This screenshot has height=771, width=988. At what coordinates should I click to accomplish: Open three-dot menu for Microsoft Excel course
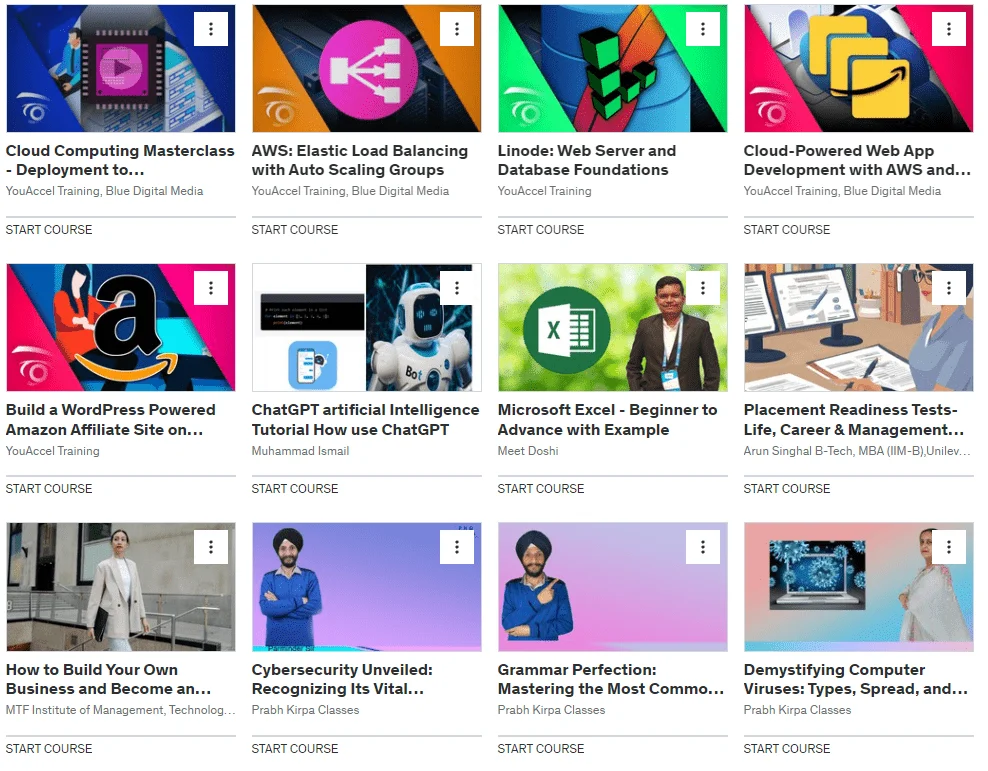tap(703, 288)
